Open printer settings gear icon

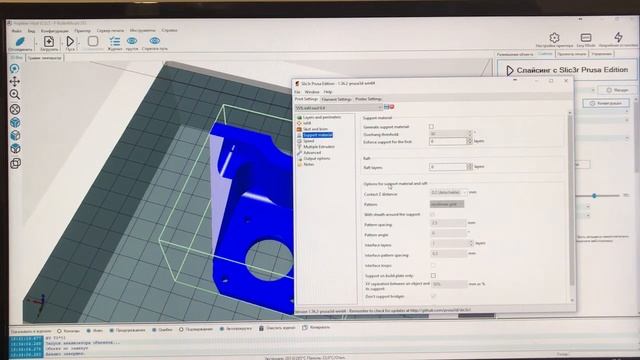tap(554, 38)
